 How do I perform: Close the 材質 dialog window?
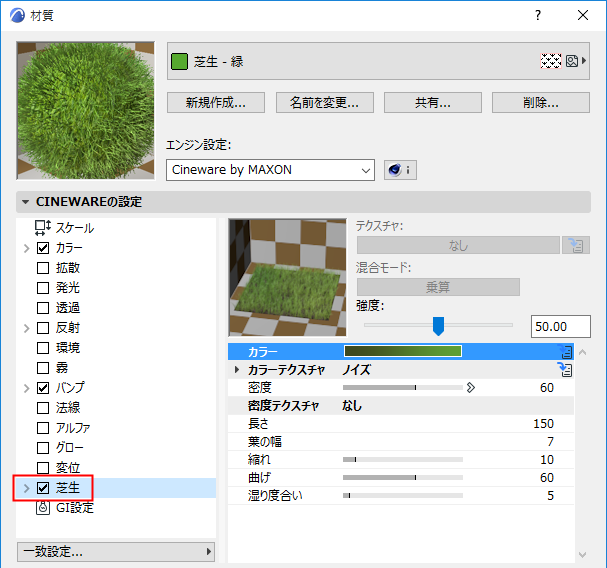[x=583, y=15]
